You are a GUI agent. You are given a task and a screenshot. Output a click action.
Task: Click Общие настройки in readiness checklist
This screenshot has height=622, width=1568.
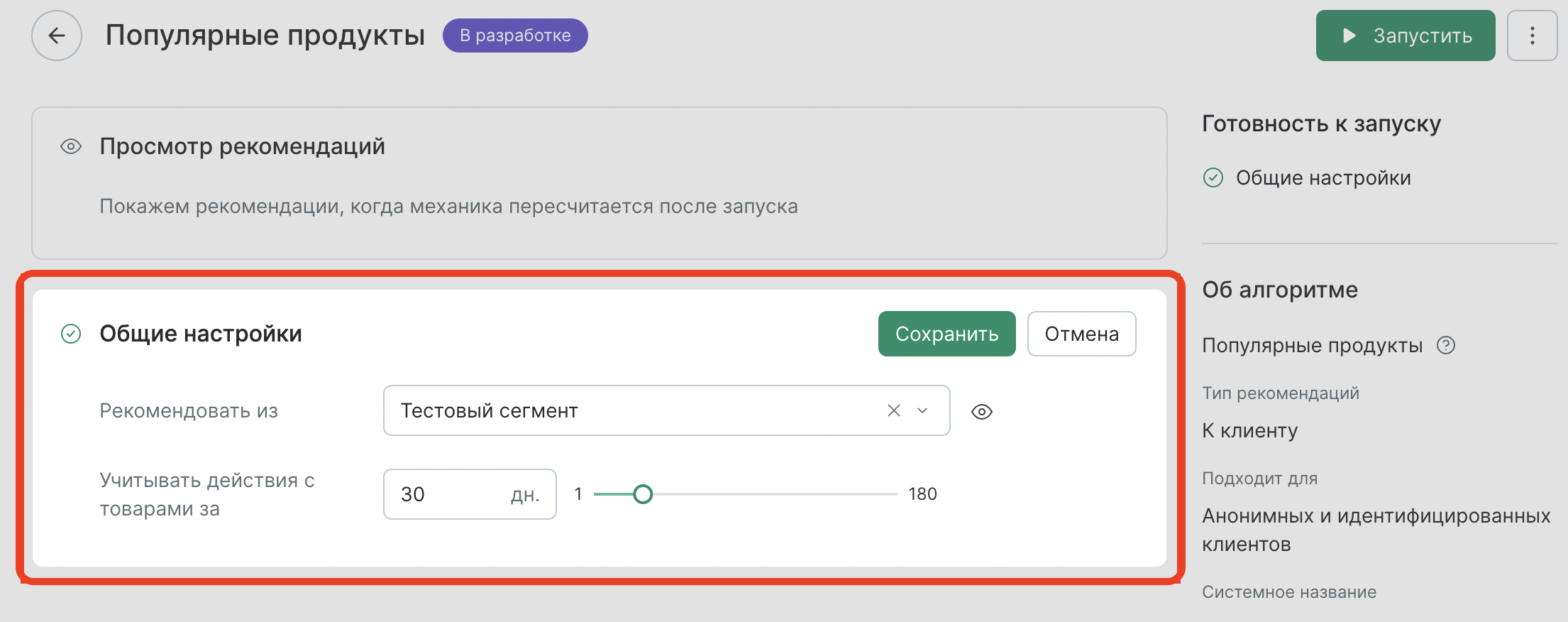coord(1323,178)
